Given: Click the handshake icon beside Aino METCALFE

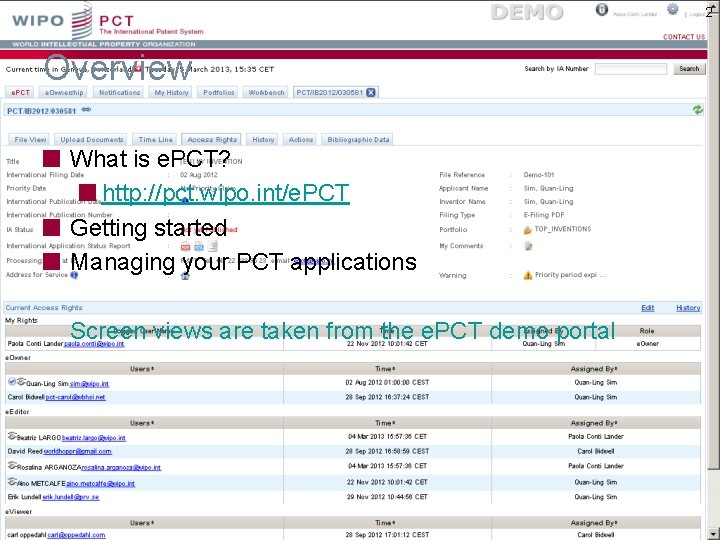Looking at the screenshot, I should [12, 481].
